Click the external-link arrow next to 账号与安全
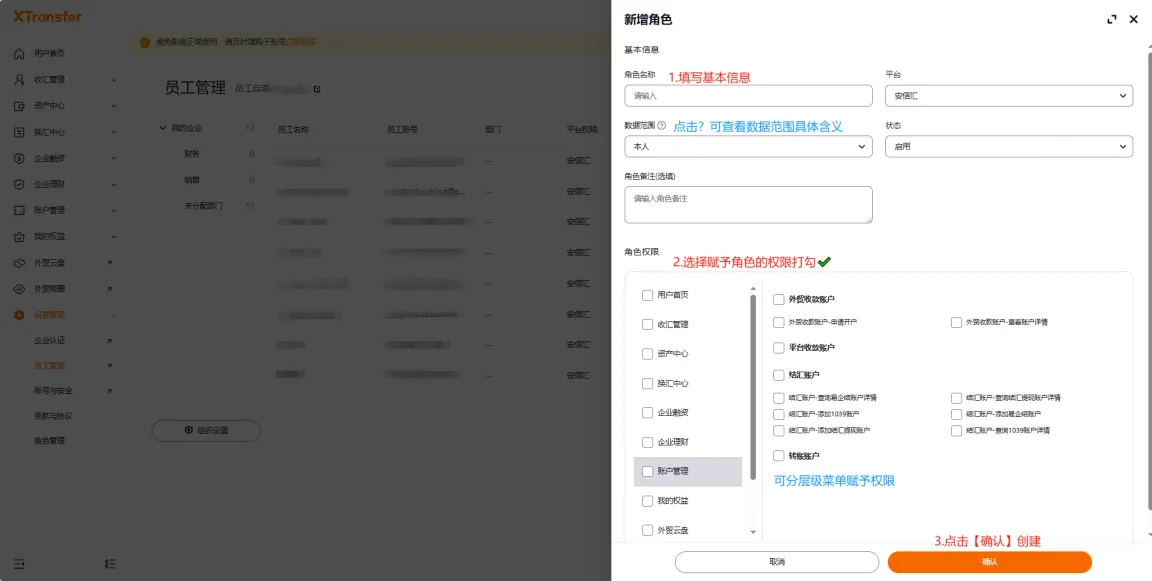The width and height of the screenshot is (1152, 581). coord(109,391)
